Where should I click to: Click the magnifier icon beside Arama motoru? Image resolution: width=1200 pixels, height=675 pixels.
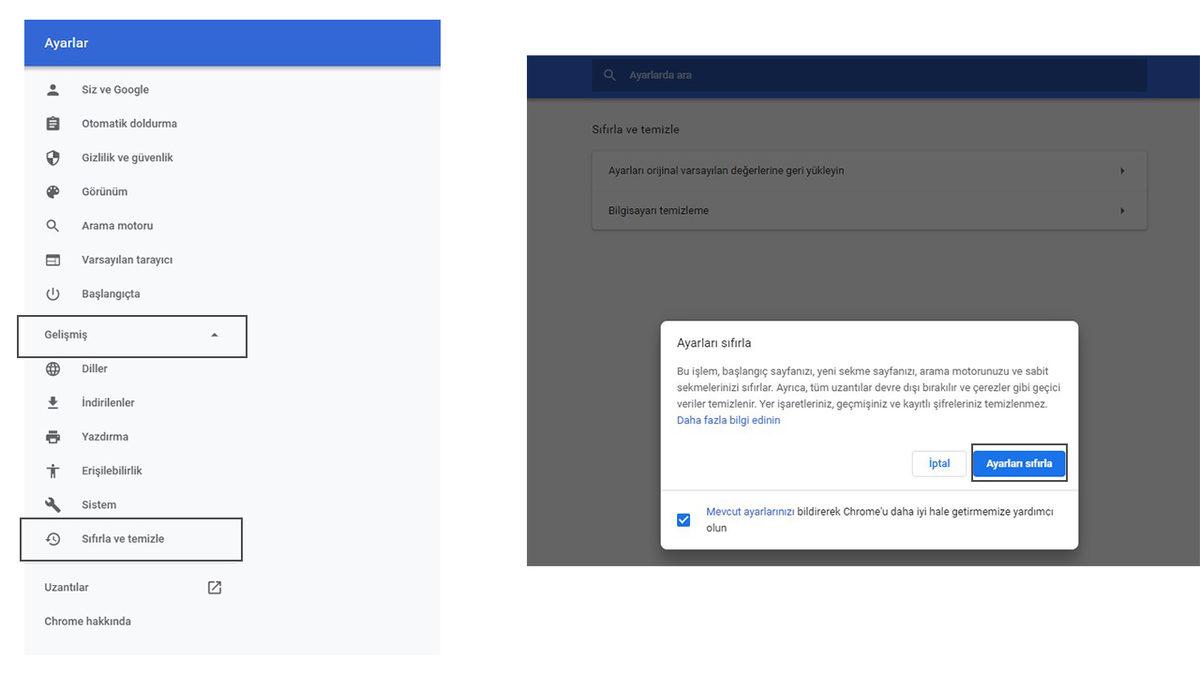pyautogui.click(x=53, y=226)
